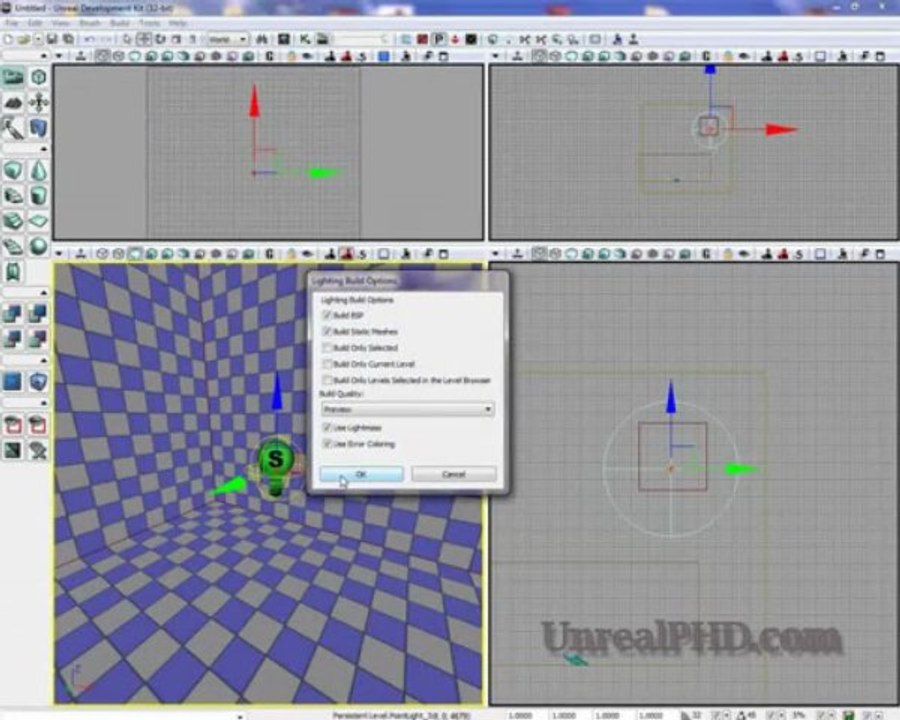Open the top-right viewport options arrow
Screen dimensions: 900x720
click(x=496, y=56)
